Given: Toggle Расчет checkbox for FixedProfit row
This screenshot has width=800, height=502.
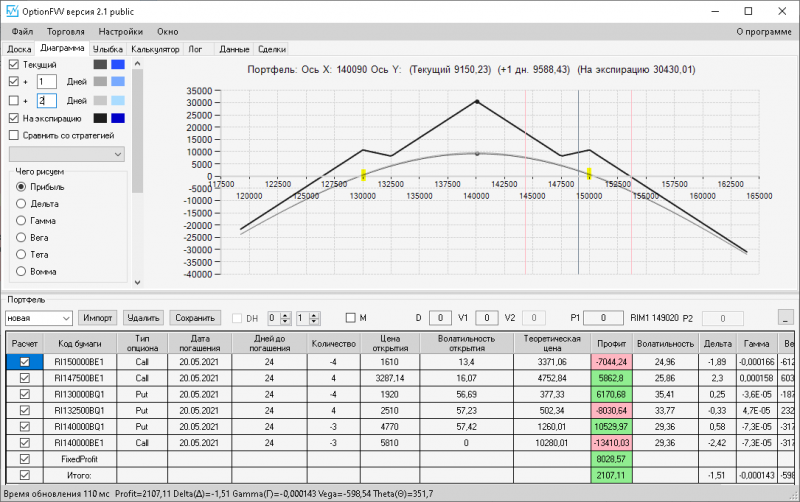Looking at the screenshot, I should pos(24,459).
